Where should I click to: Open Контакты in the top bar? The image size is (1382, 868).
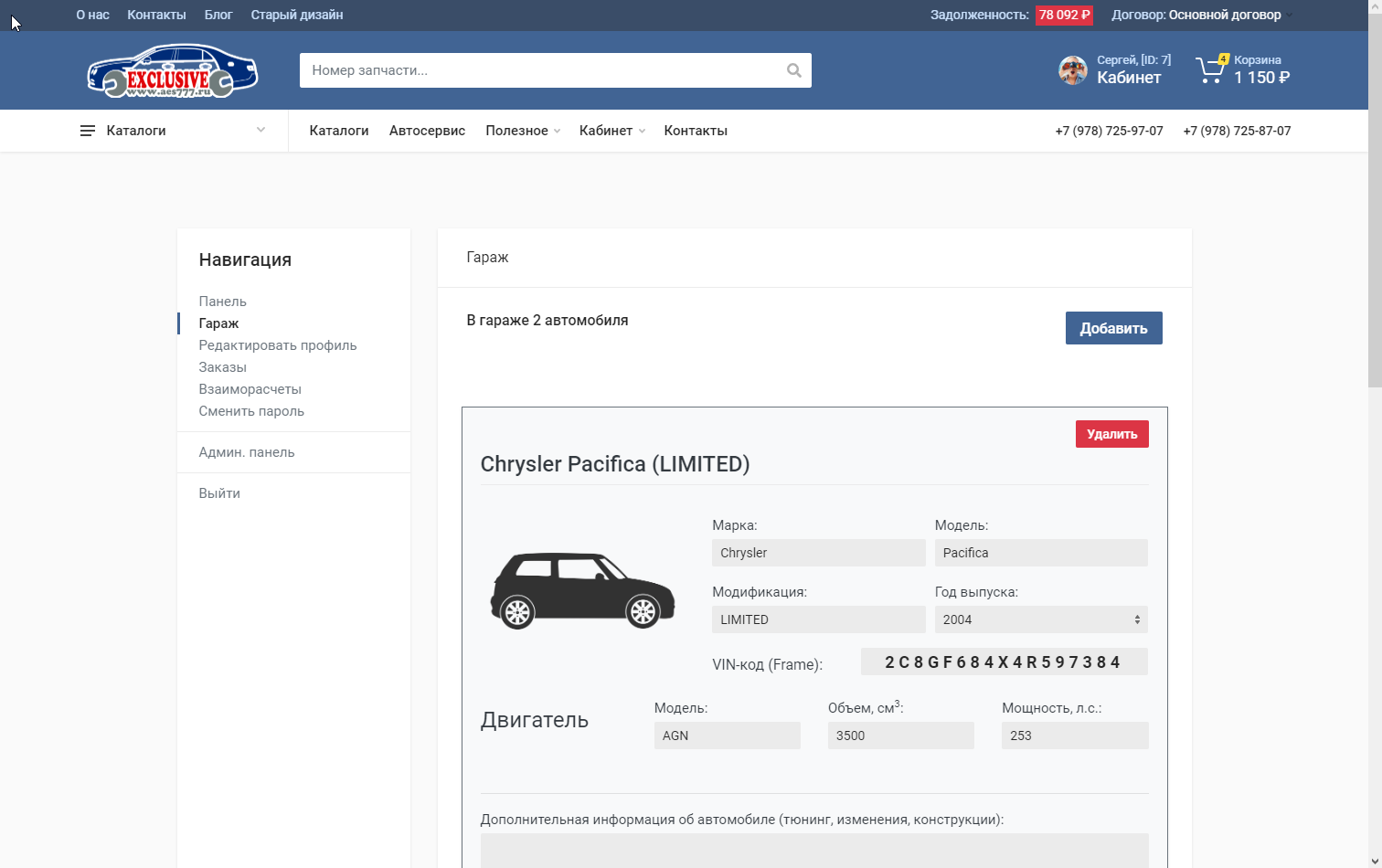(x=156, y=15)
